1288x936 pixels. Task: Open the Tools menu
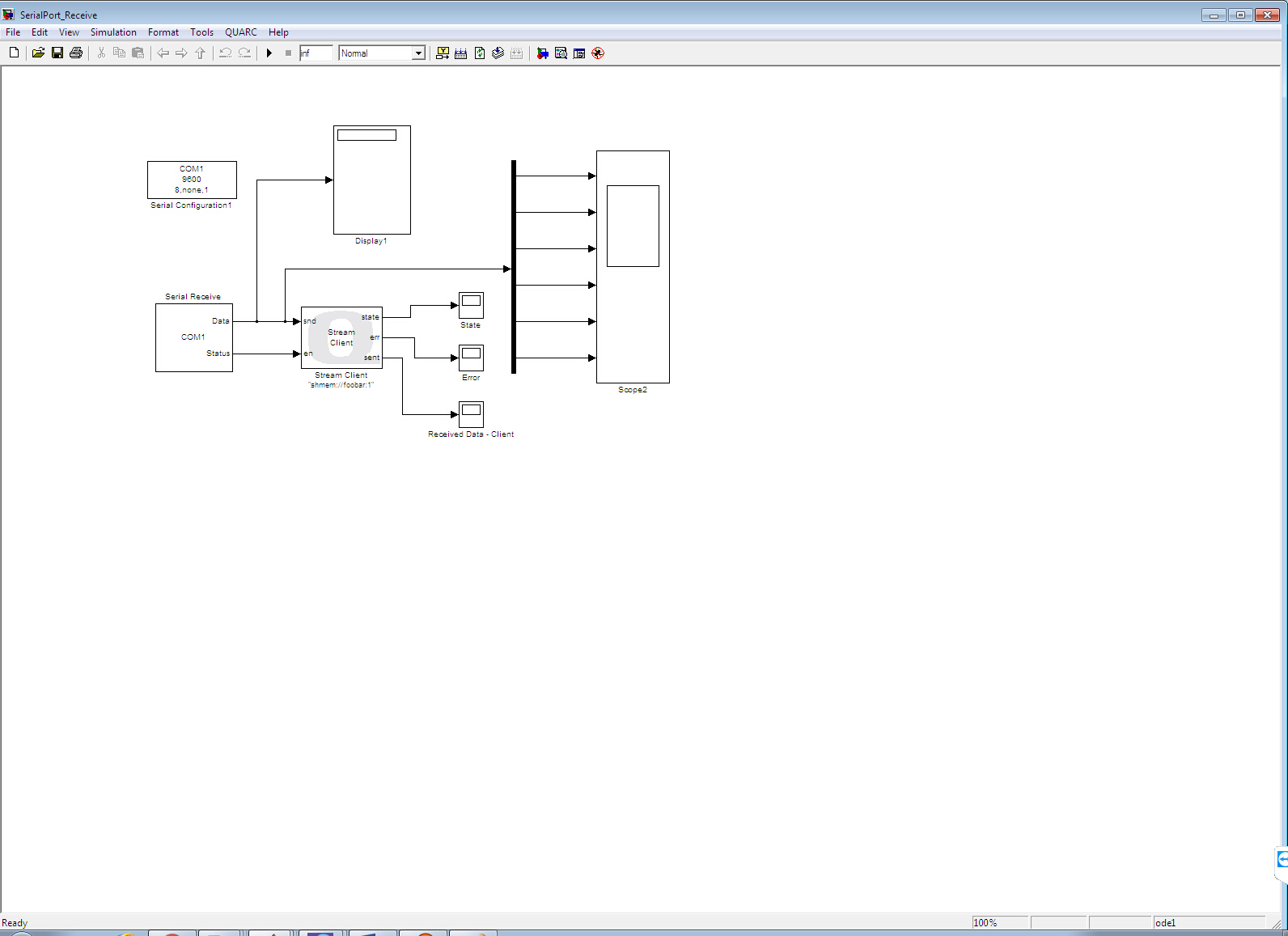click(201, 32)
